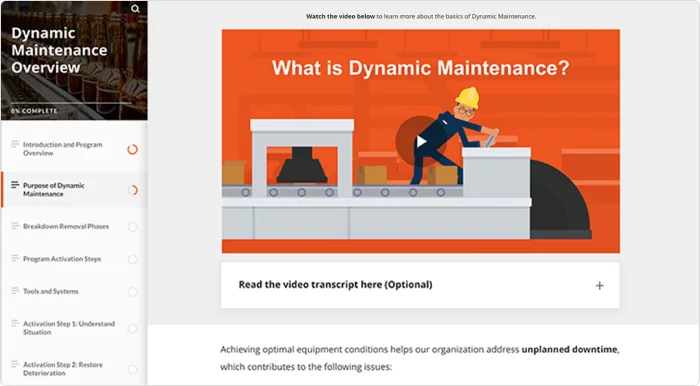Click lines icon left of Purpose of Dynamic Maintenance
The width and height of the screenshot is (700, 386).
click(15, 184)
